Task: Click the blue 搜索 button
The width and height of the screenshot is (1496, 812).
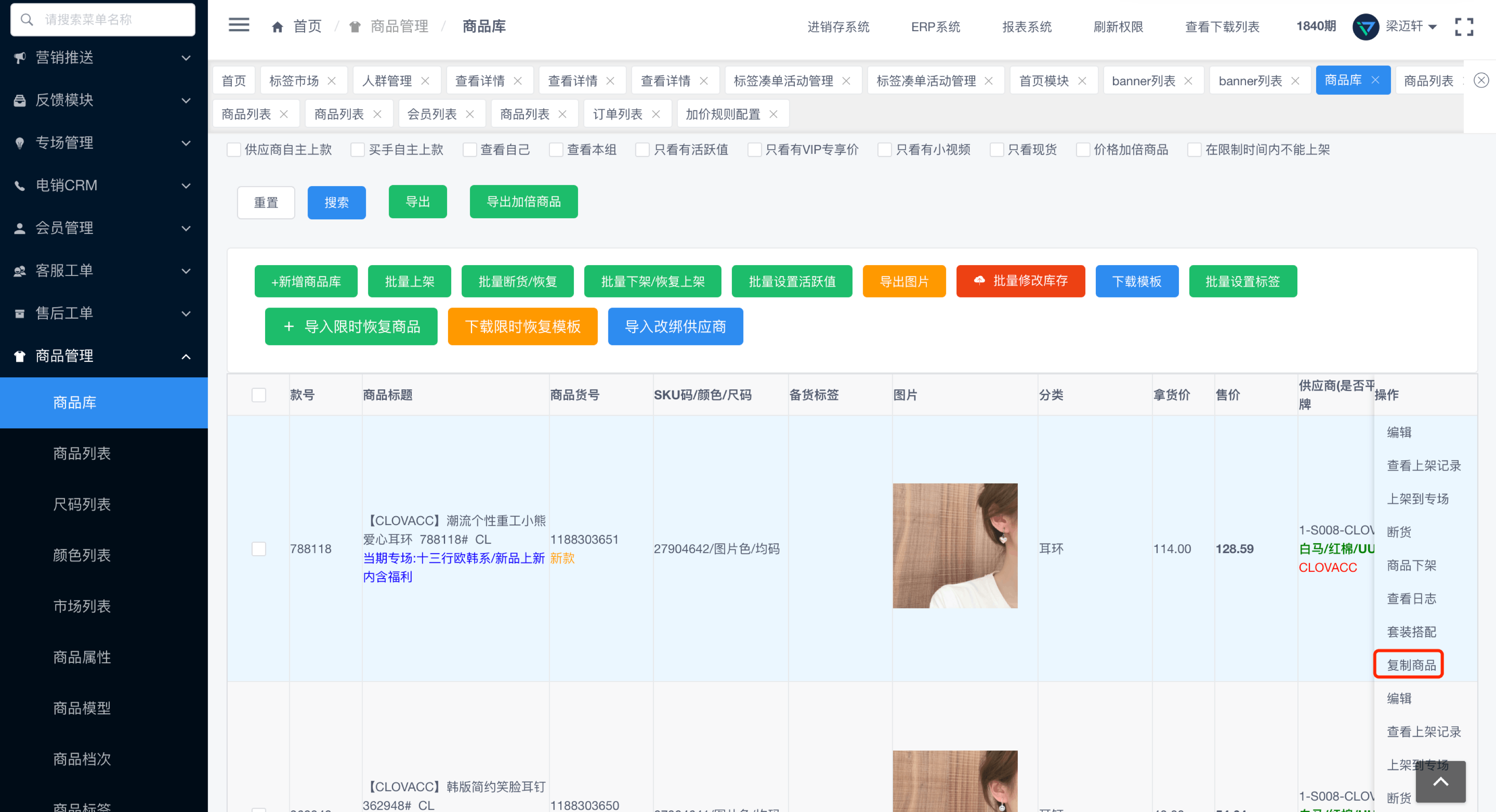Action: [x=336, y=202]
